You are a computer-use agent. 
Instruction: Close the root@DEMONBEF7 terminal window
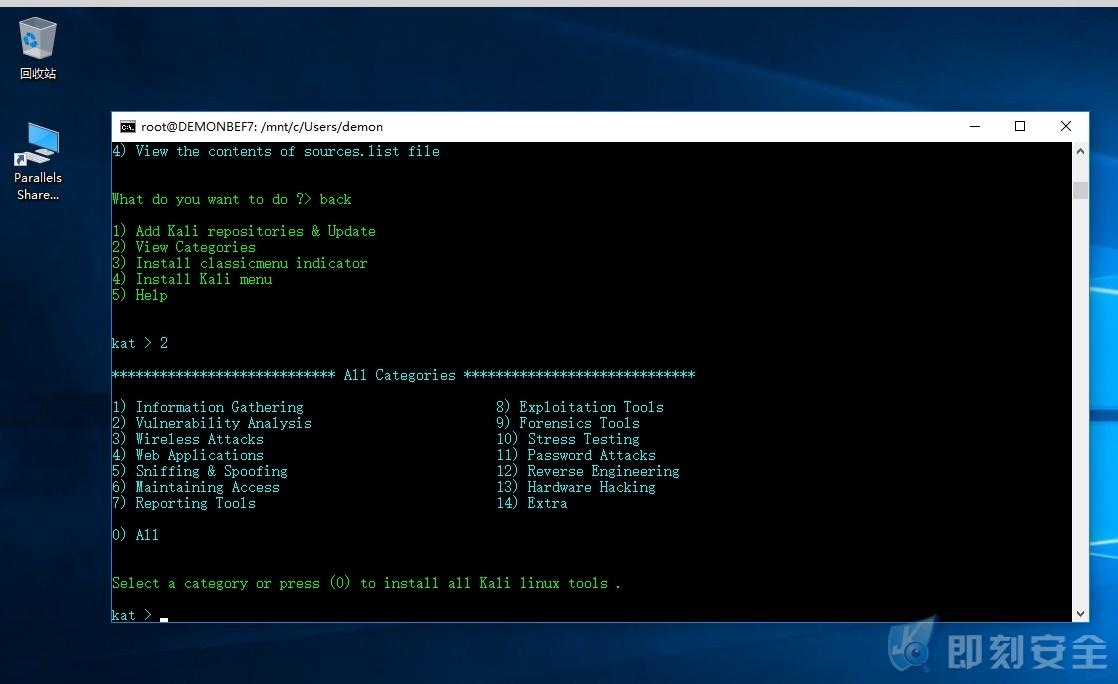click(x=1065, y=126)
